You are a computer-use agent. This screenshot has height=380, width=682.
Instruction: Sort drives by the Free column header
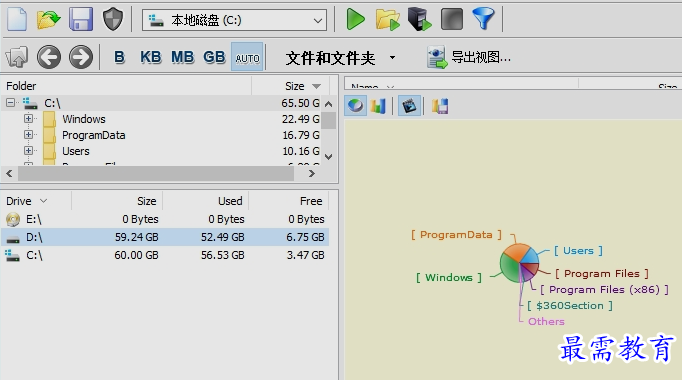point(289,201)
